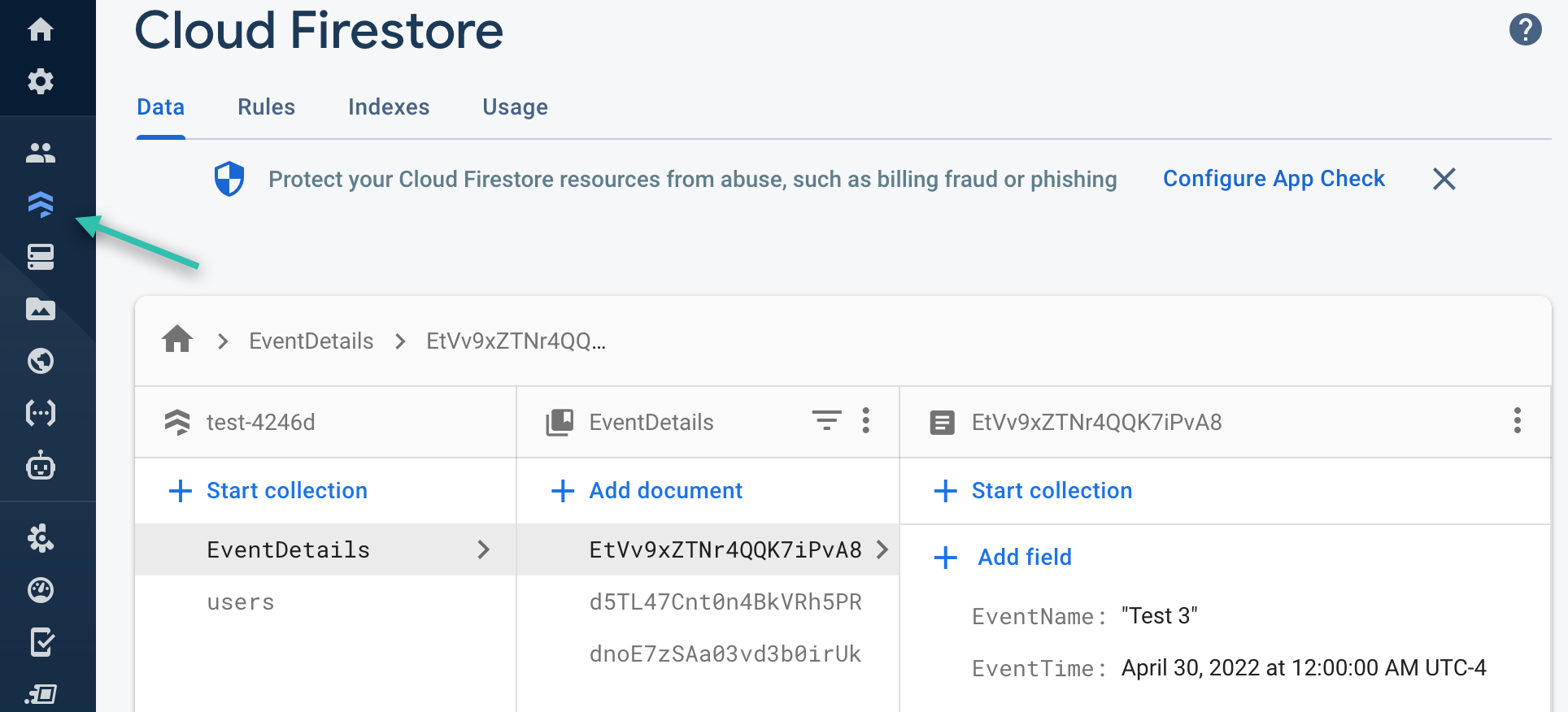
Task: Click the test-4246d database icon
Action: tap(177, 423)
